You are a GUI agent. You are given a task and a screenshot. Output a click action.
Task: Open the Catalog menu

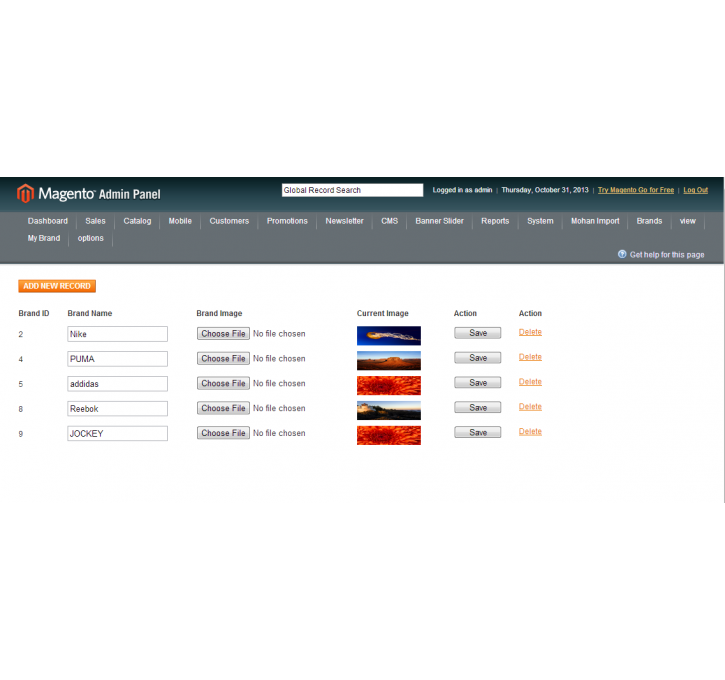coord(137,221)
